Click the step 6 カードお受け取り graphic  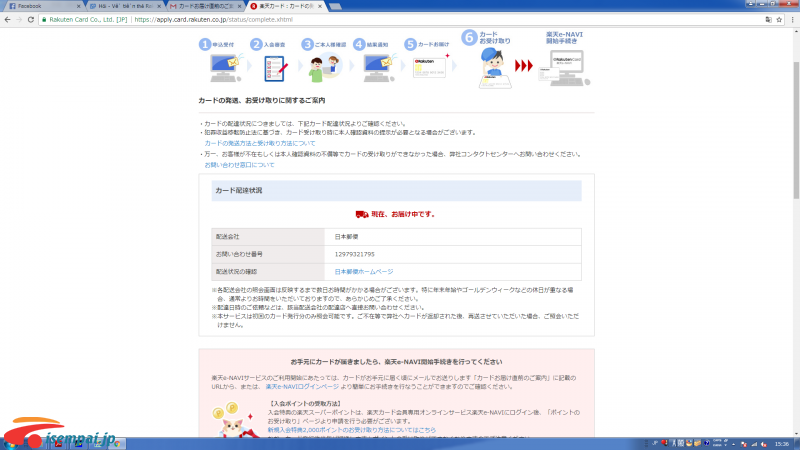tap(487, 58)
